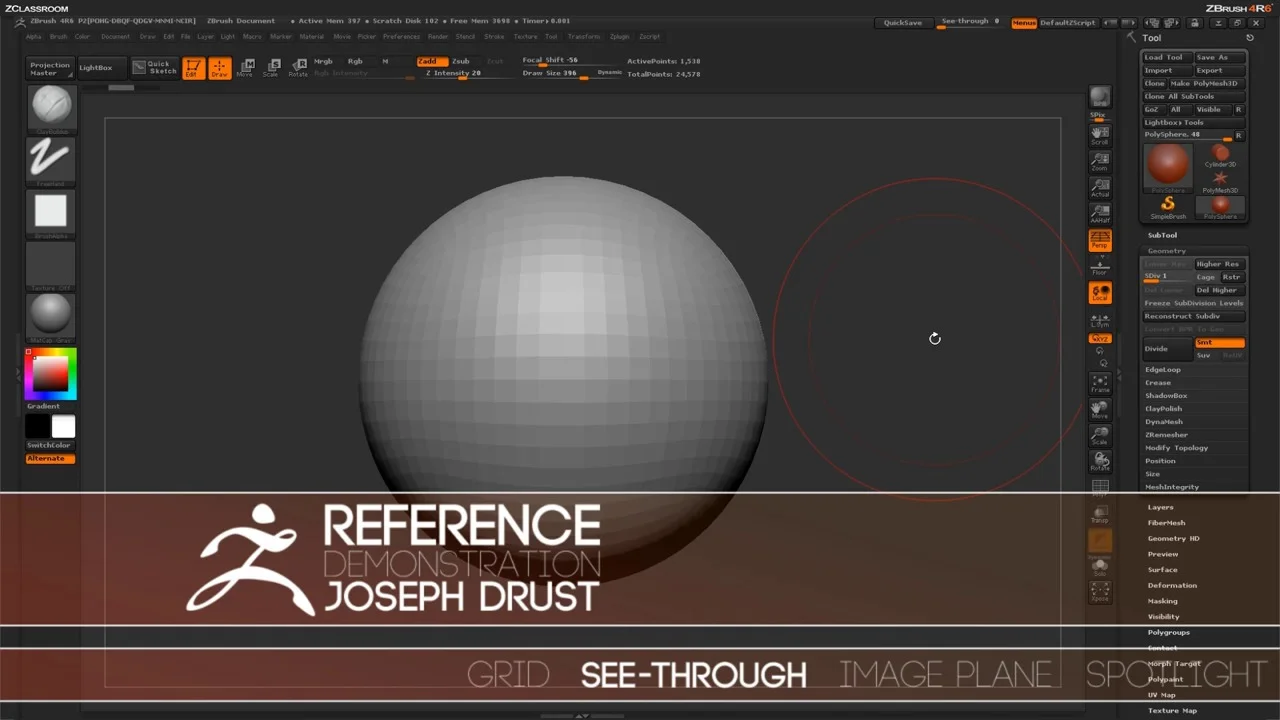Expand the SubTool palette section
Image resolution: width=1280 pixels, height=720 pixels.
(x=1162, y=236)
